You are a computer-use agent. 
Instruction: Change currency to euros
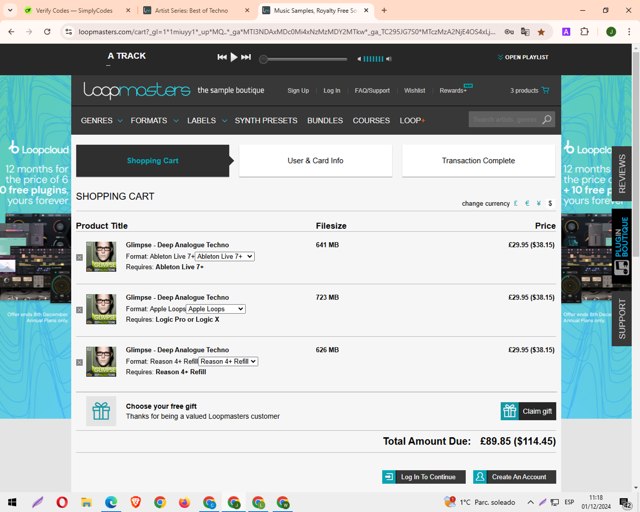coord(527,203)
